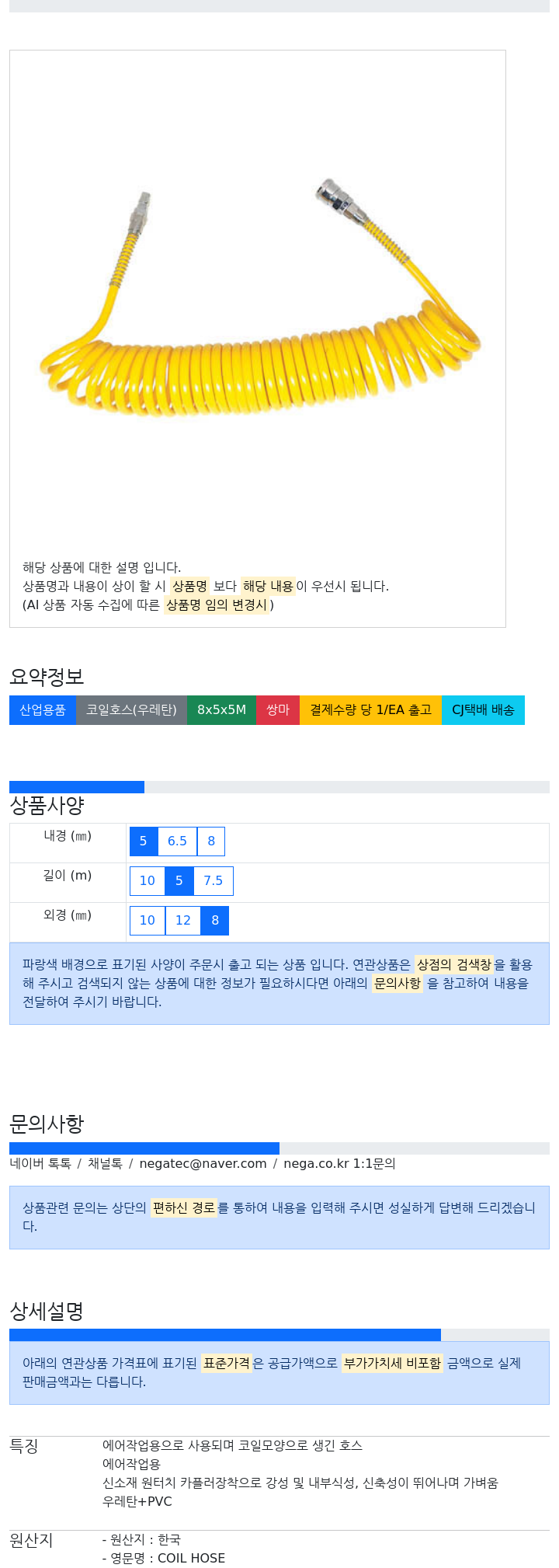Click the negatec@naver.com email link

(203, 1164)
